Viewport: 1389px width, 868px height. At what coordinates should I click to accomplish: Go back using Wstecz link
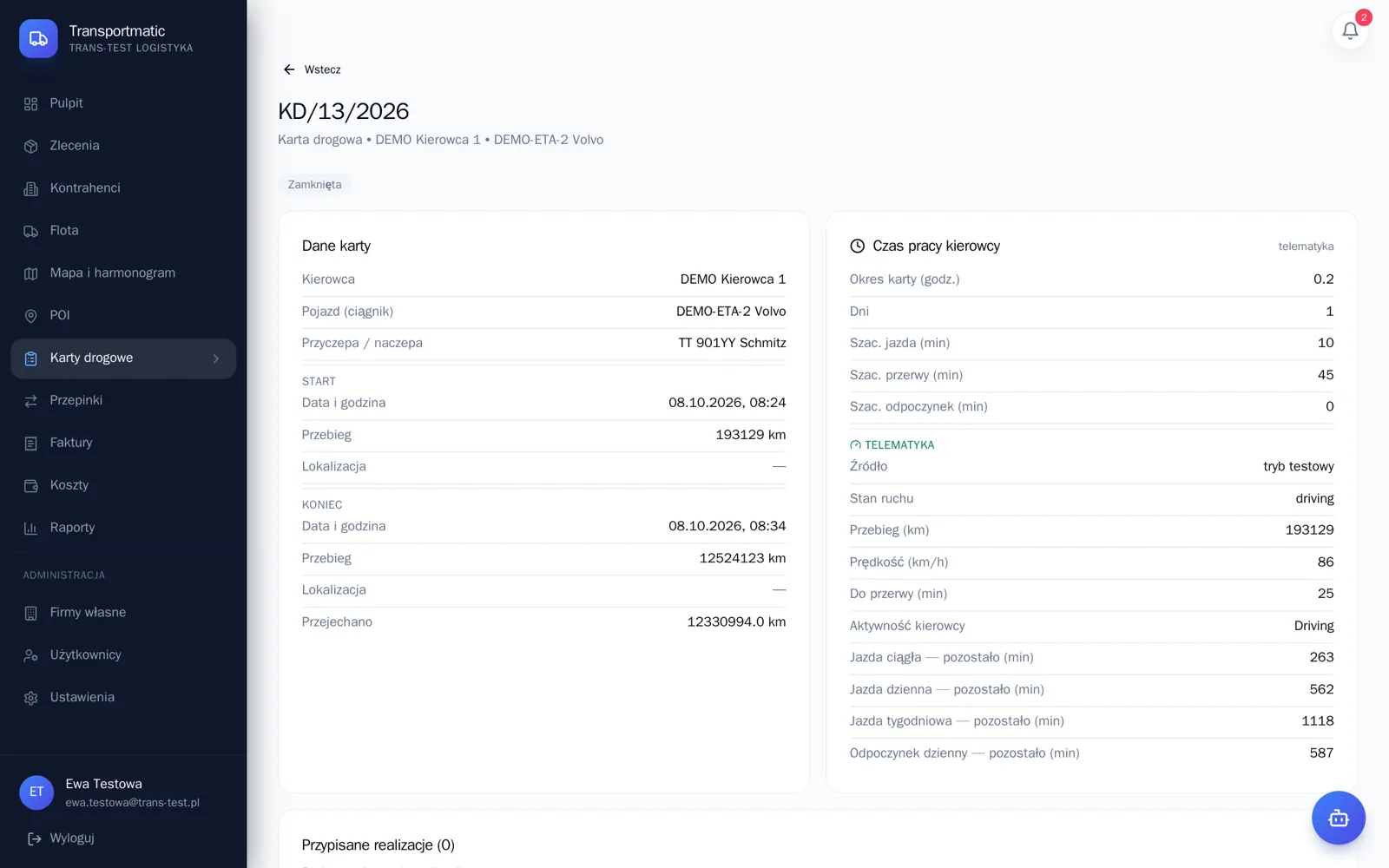click(x=312, y=69)
